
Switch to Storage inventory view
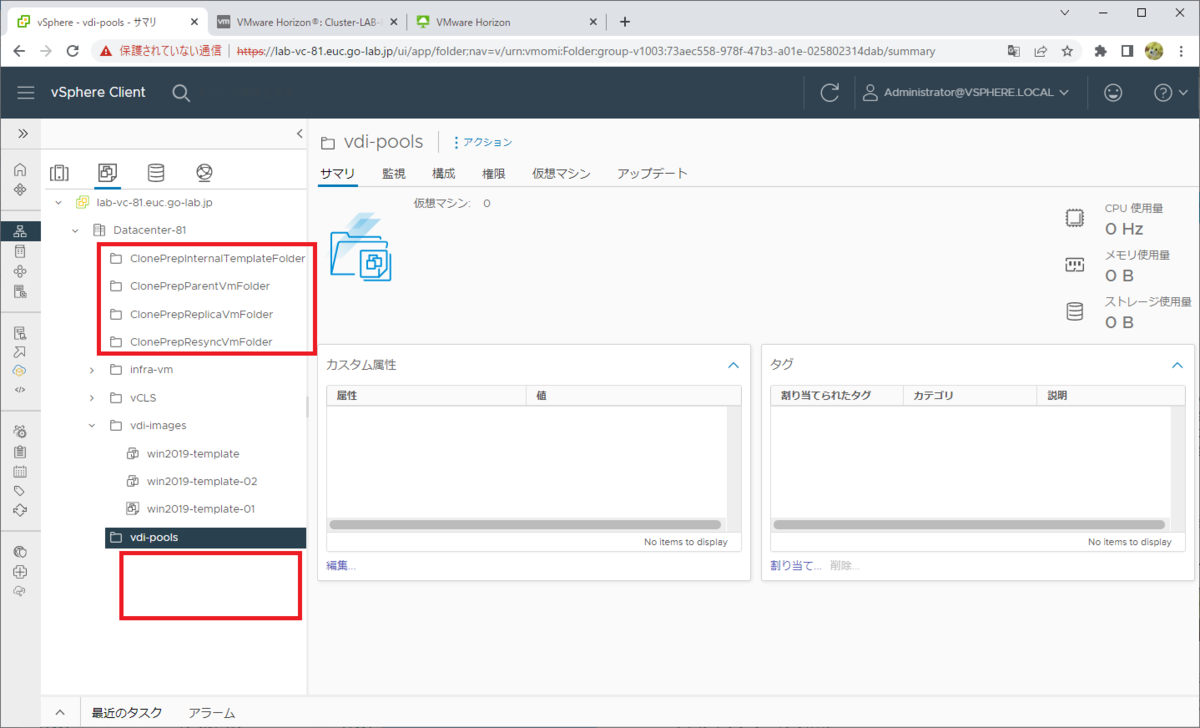click(x=156, y=173)
